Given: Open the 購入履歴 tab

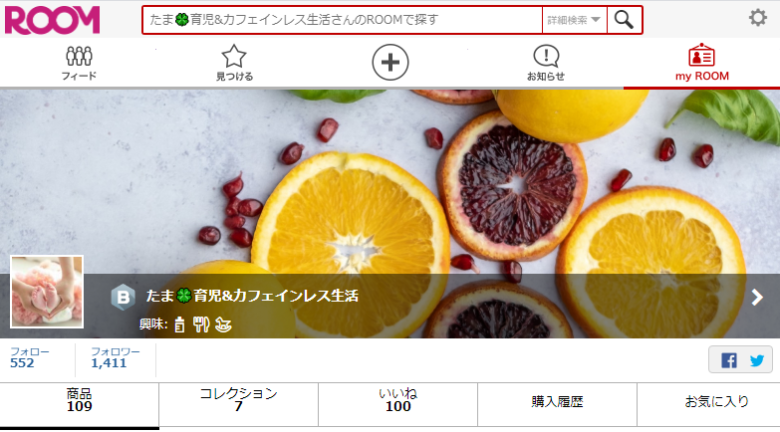Looking at the screenshot, I should [x=557, y=401].
